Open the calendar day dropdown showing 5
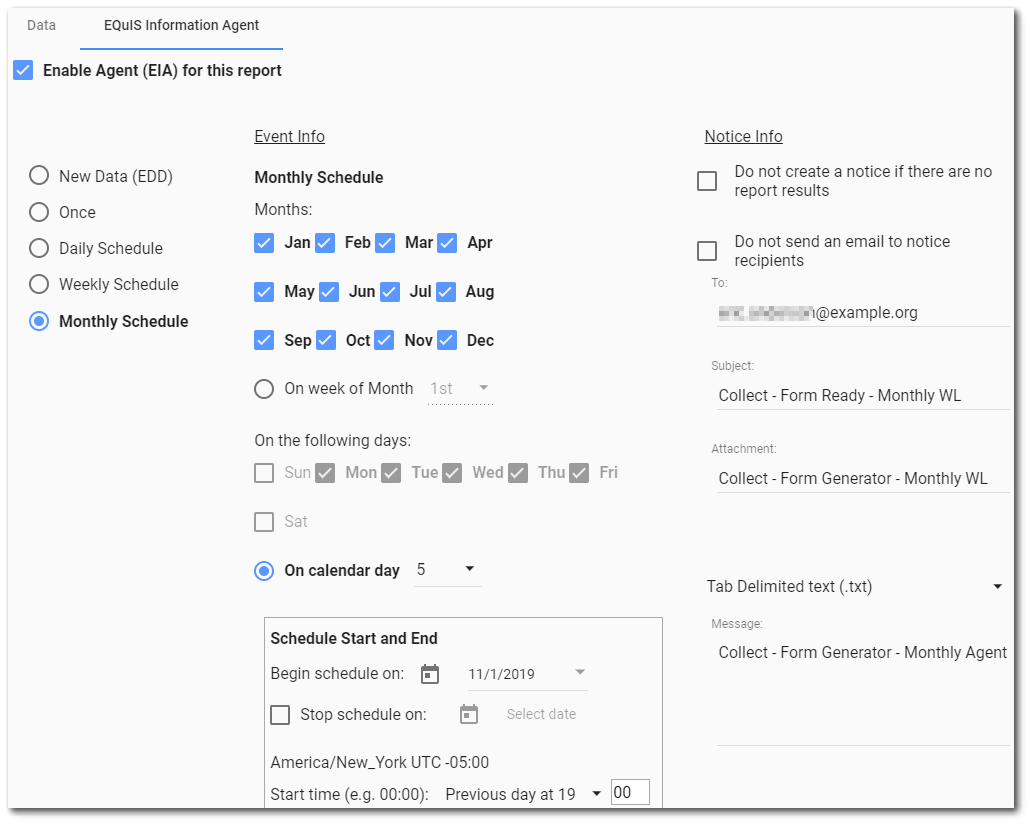This screenshot has height=824, width=1030. [x=470, y=569]
